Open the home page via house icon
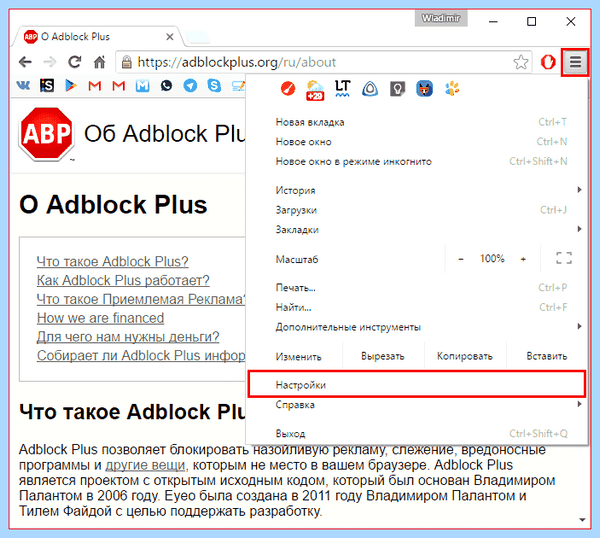The width and height of the screenshot is (600, 538). coord(99,62)
